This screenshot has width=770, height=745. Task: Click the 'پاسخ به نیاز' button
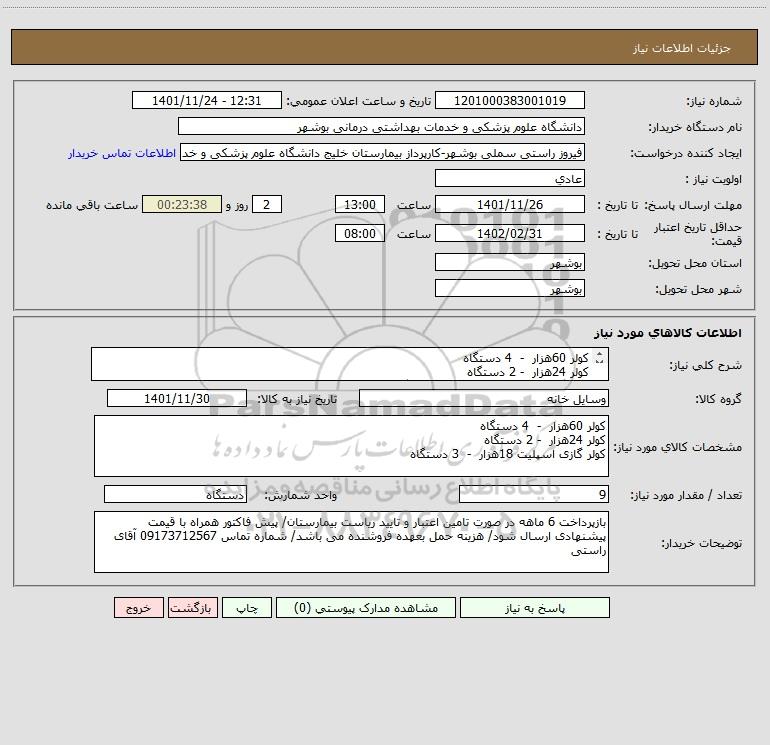coord(534,608)
